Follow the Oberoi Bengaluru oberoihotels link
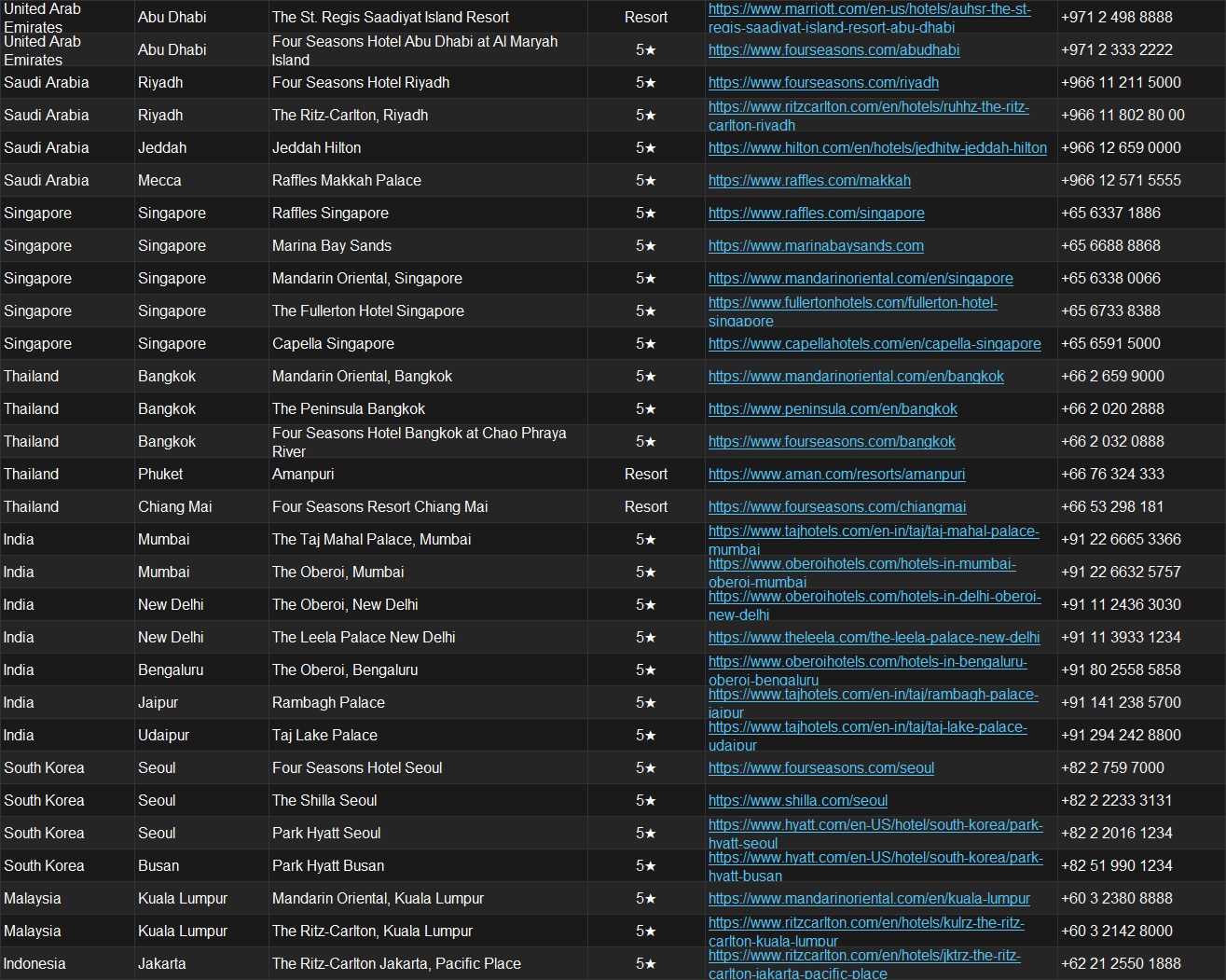Viewport: 1226px width, 980px height. (868, 670)
